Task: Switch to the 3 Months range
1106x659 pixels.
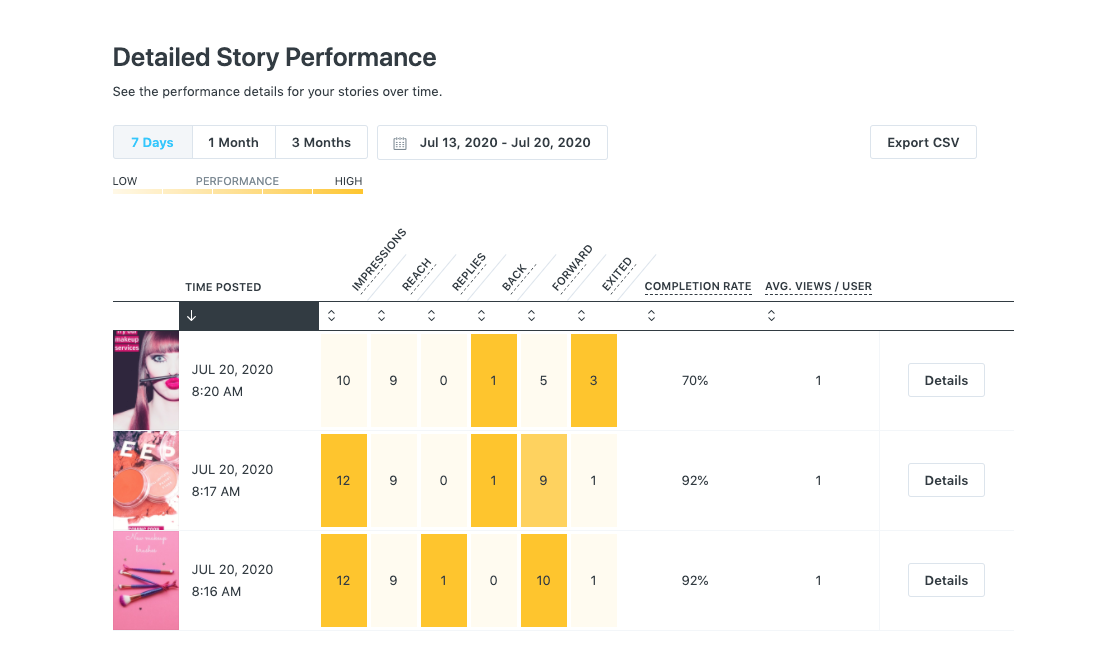Action: pyautogui.click(x=322, y=143)
